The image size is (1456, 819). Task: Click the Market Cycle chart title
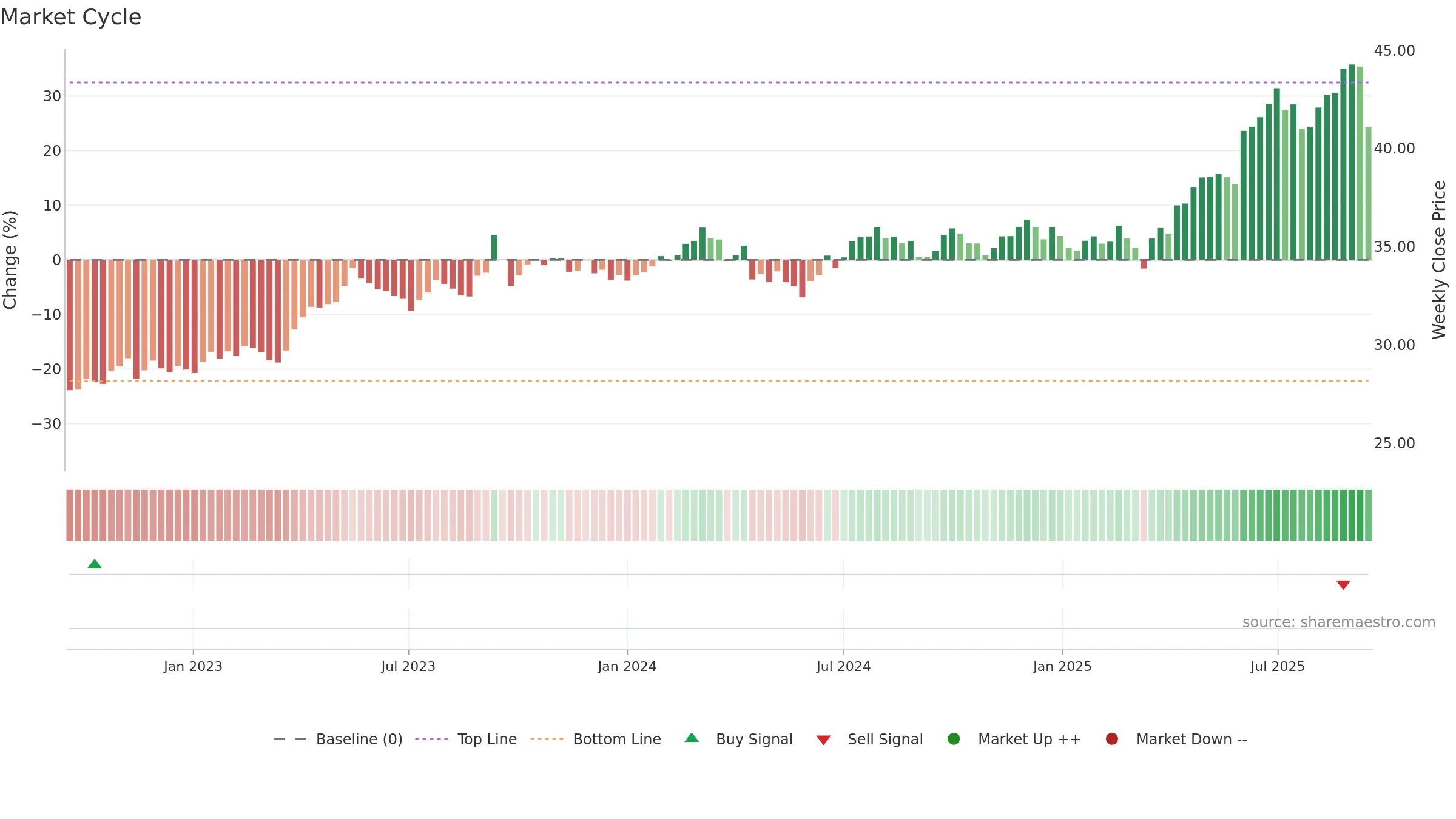point(71,17)
